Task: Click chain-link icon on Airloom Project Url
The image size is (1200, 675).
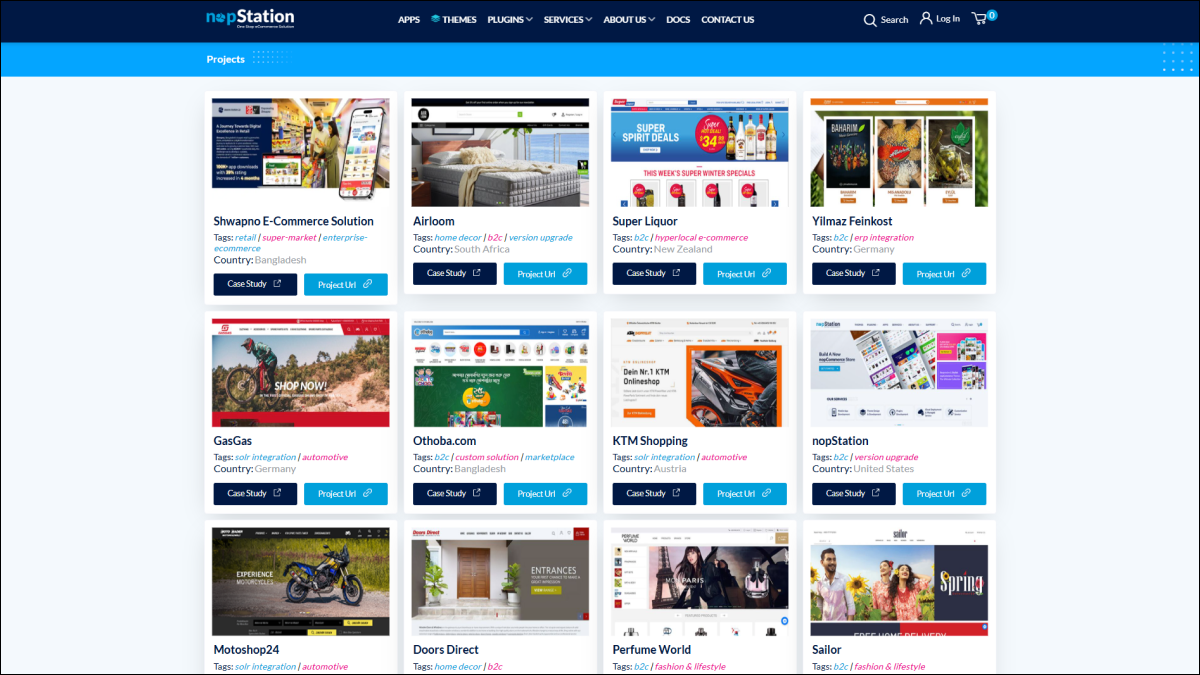Action: point(568,273)
